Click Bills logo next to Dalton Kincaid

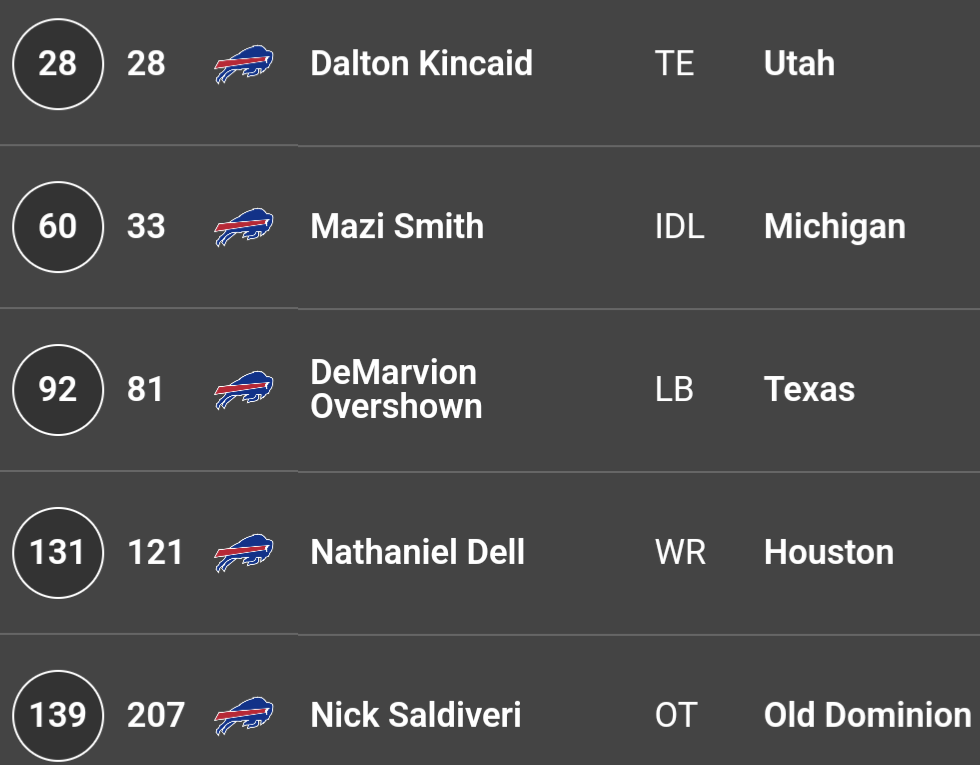(244, 64)
